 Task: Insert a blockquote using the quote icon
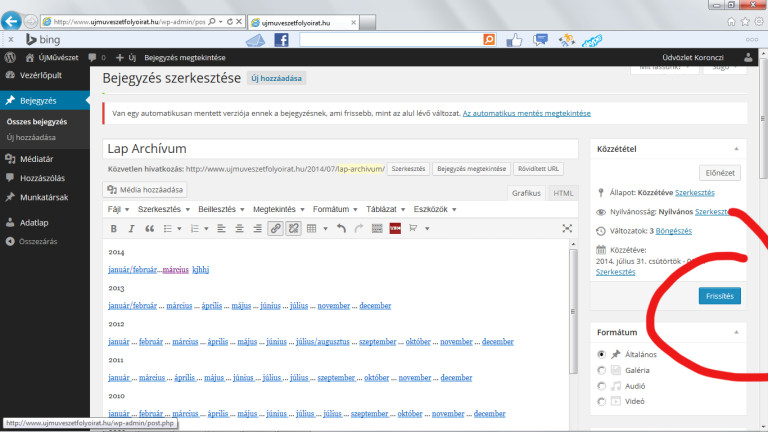coord(150,229)
